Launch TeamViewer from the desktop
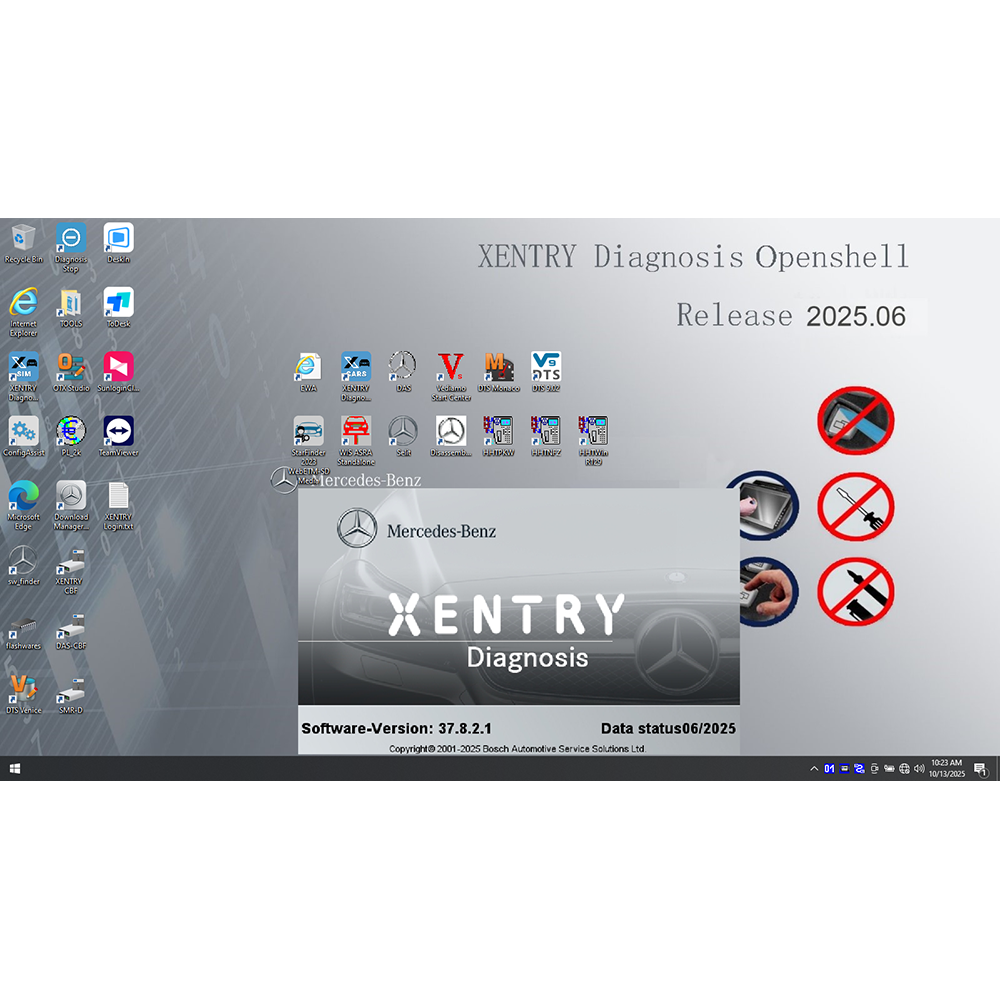The width and height of the screenshot is (1000, 1000). pos(118,432)
